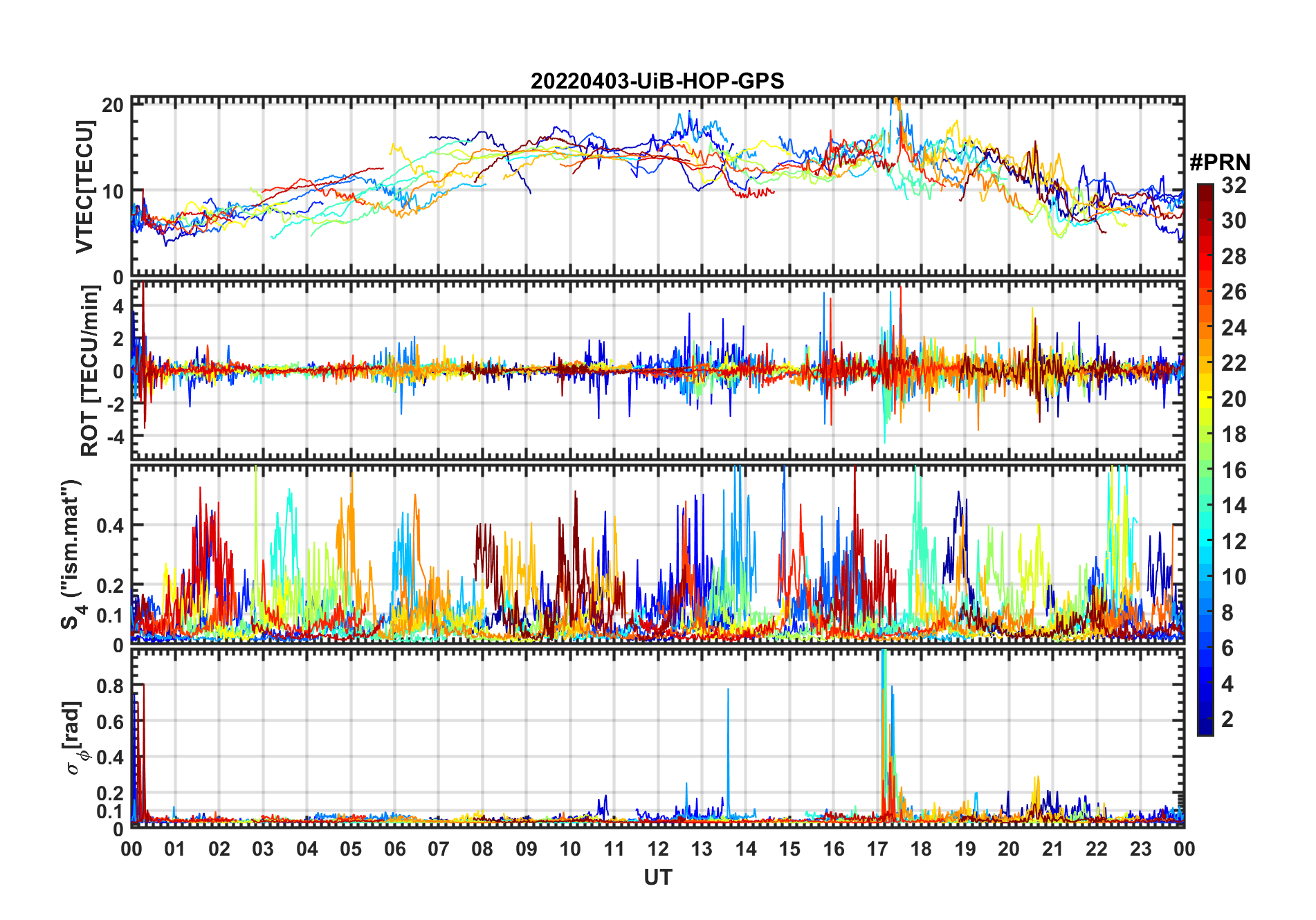The image size is (1316, 920).
Task: Select colorbar tick label 2
Action: point(1227,719)
